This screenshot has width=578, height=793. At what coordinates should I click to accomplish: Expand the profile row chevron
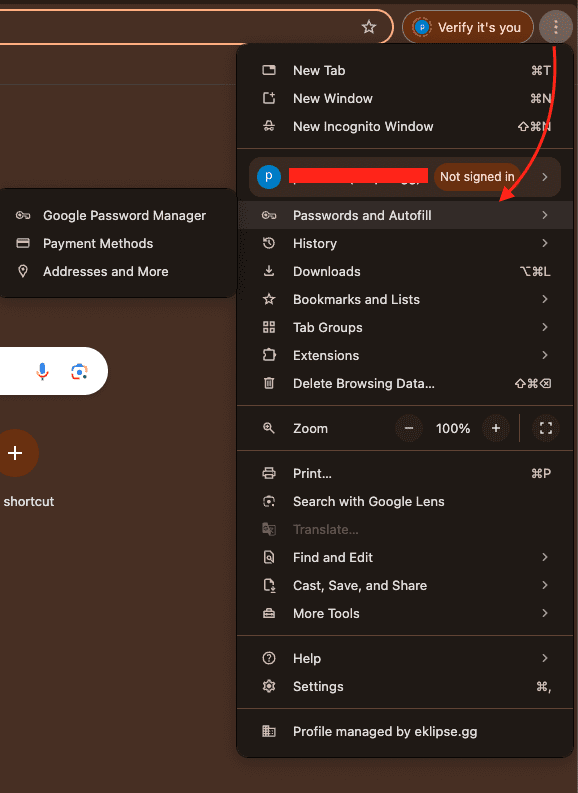[545, 177]
